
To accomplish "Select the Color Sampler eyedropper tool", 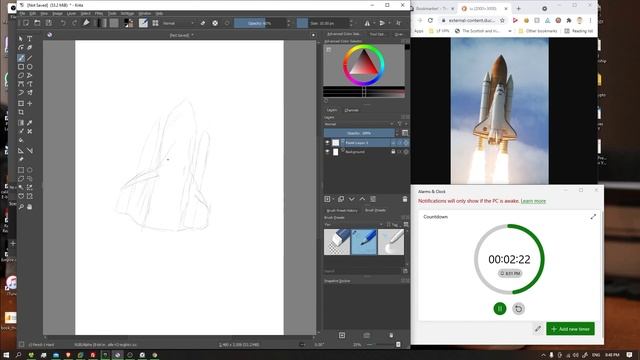I will 30,123.
